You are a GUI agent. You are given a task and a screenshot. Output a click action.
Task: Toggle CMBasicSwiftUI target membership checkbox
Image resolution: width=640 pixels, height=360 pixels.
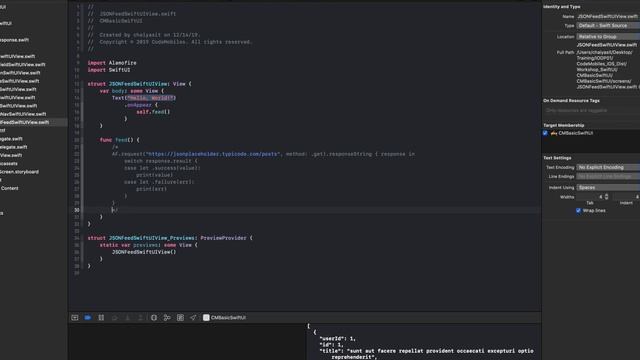click(x=545, y=133)
